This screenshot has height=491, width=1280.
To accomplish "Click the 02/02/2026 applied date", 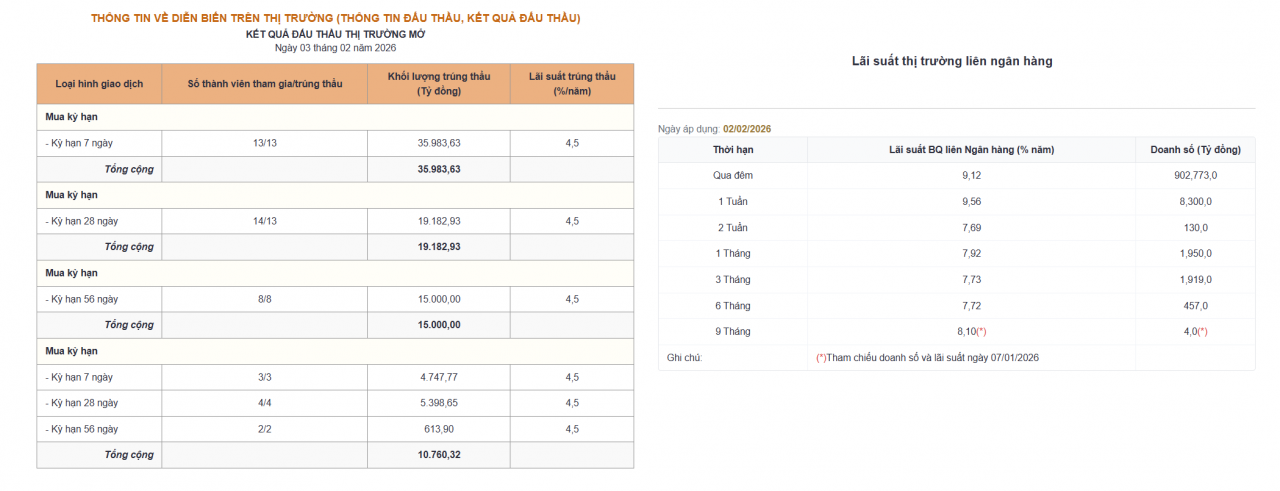I will point(747,129).
